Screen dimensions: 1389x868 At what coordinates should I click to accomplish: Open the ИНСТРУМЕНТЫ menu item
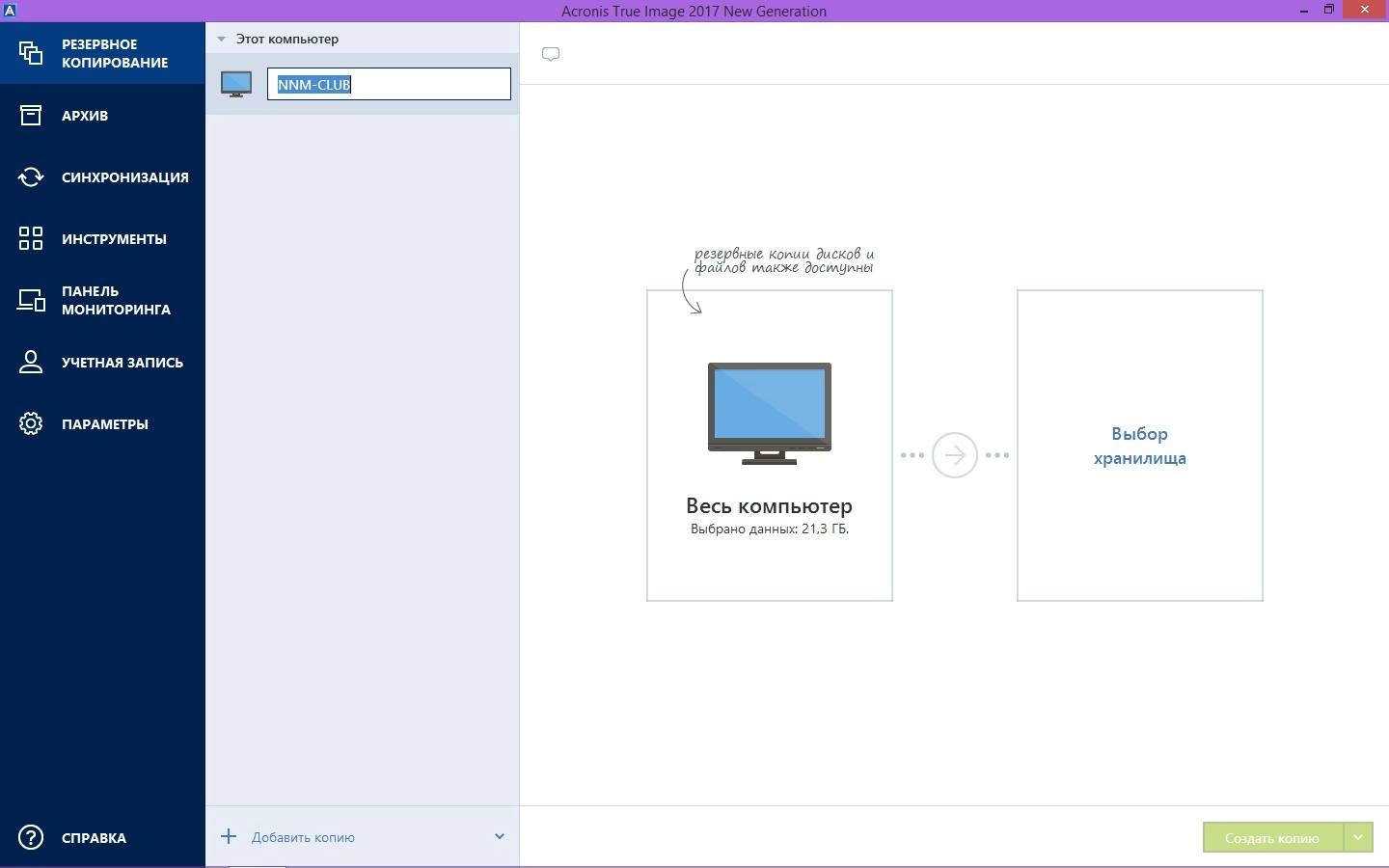tap(102, 238)
